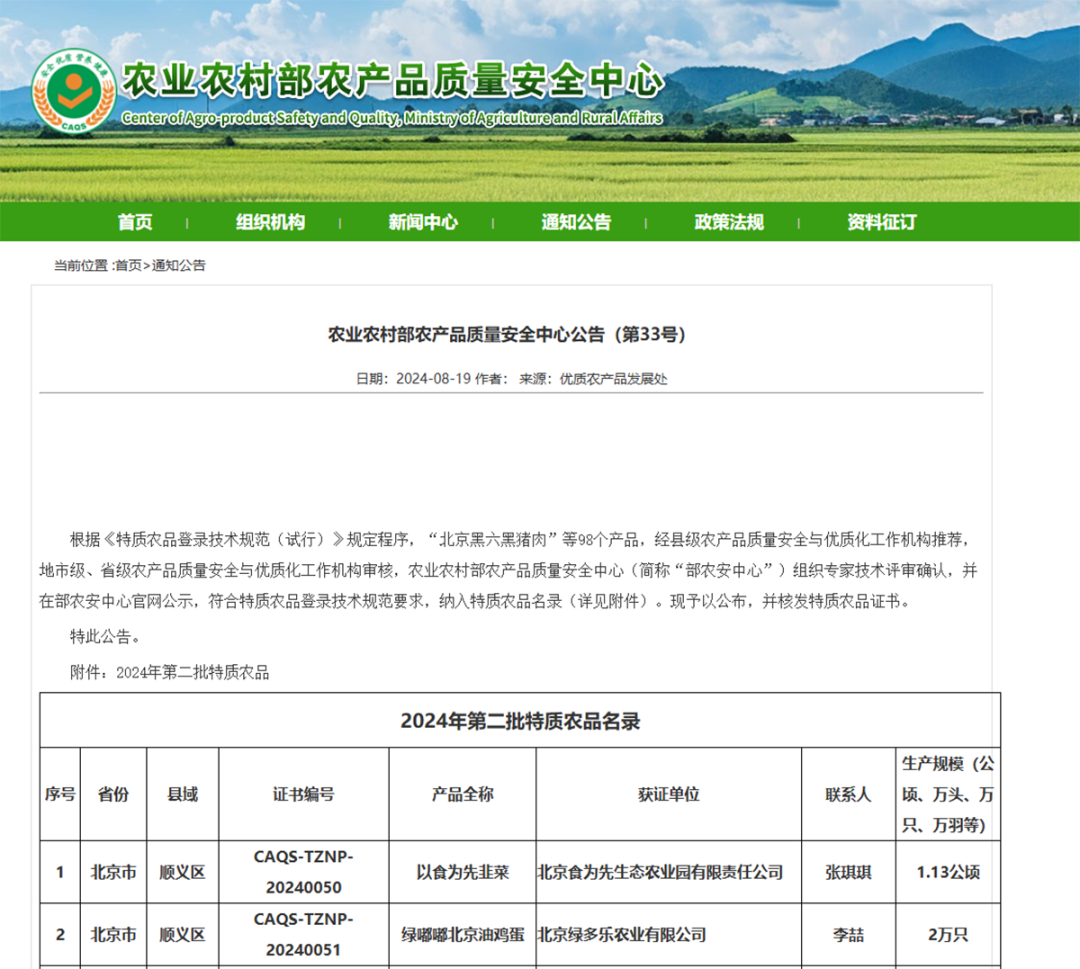Screen dimensions: 1080x969
Task: Click the 以食为先韭菜 product cell
Action: click(462, 872)
